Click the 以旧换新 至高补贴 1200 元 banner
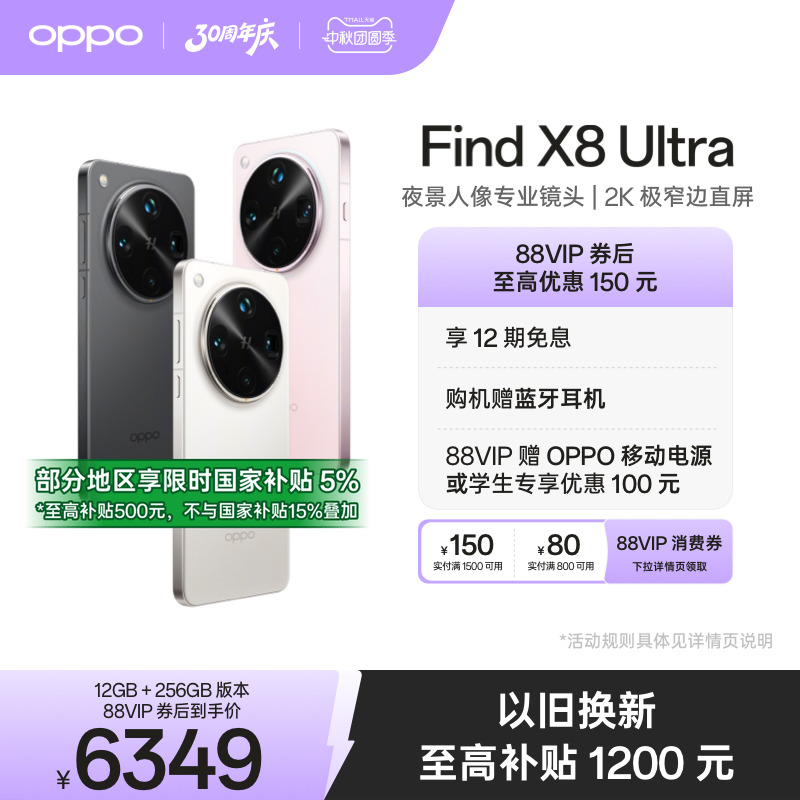 tap(577, 737)
